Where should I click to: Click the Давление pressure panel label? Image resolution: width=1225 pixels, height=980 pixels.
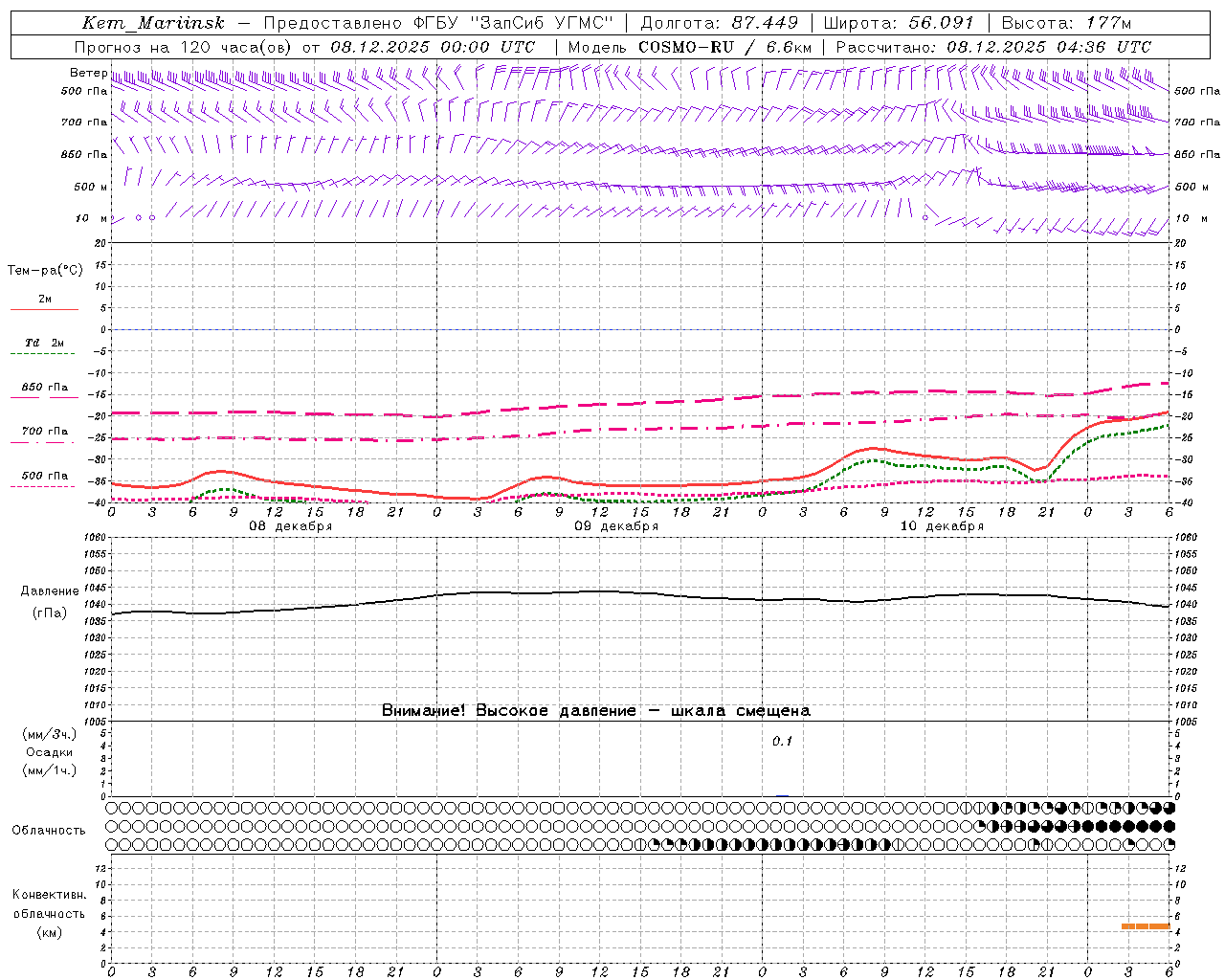click(50, 591)
